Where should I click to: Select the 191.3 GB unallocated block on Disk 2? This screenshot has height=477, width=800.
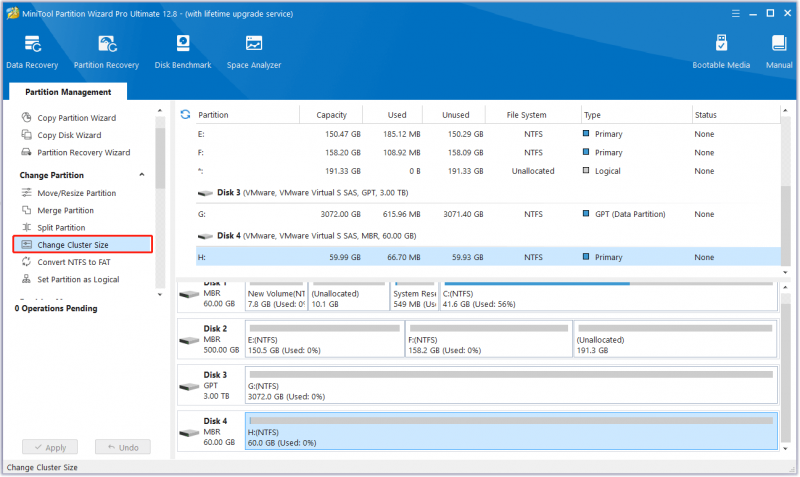coord(676,339)
